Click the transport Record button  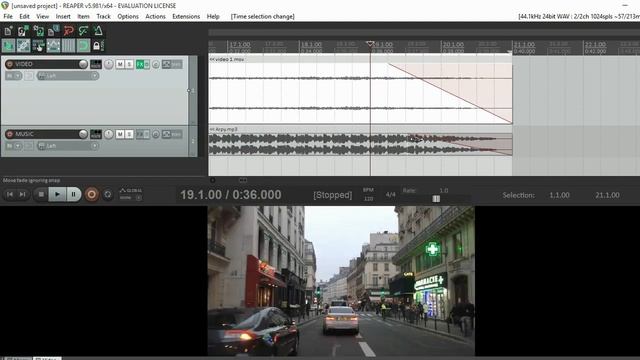click(x=91, y=194)
